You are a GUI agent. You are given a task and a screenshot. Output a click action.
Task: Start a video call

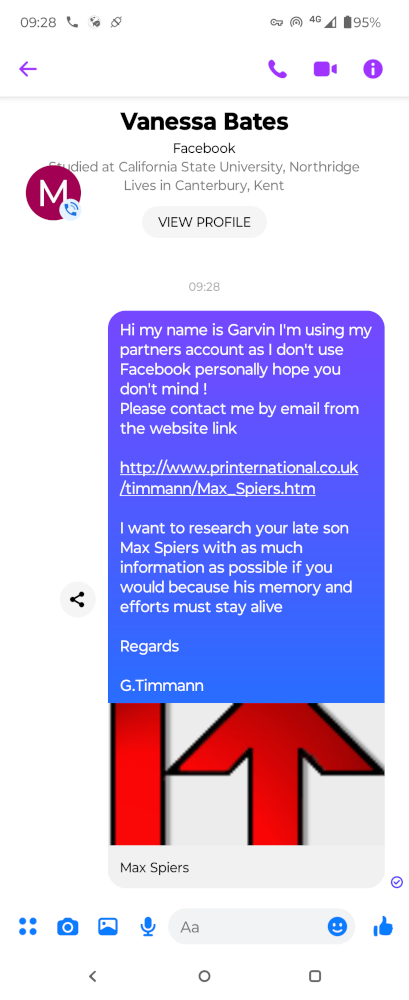point(325,69)
